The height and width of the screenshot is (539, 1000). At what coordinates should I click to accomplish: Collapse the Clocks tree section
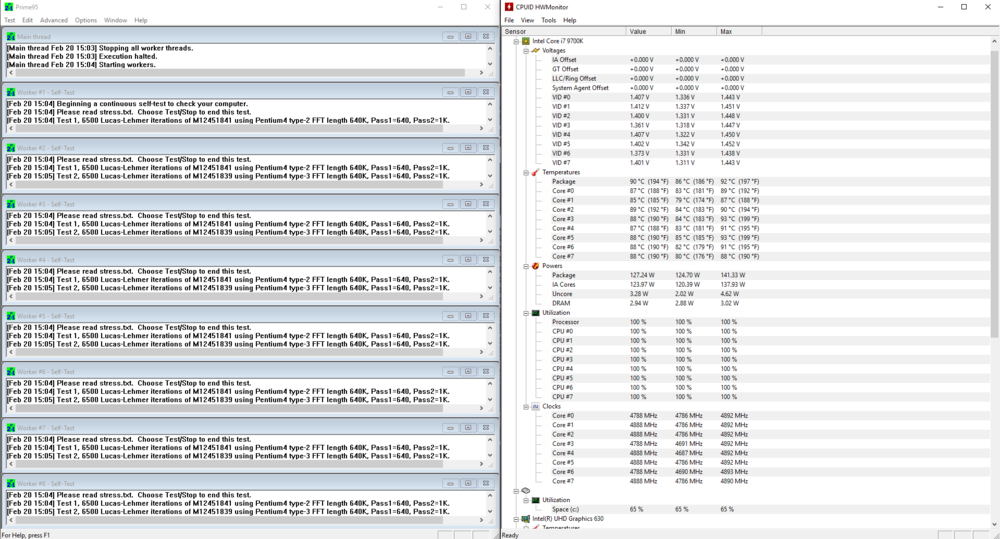524,406
